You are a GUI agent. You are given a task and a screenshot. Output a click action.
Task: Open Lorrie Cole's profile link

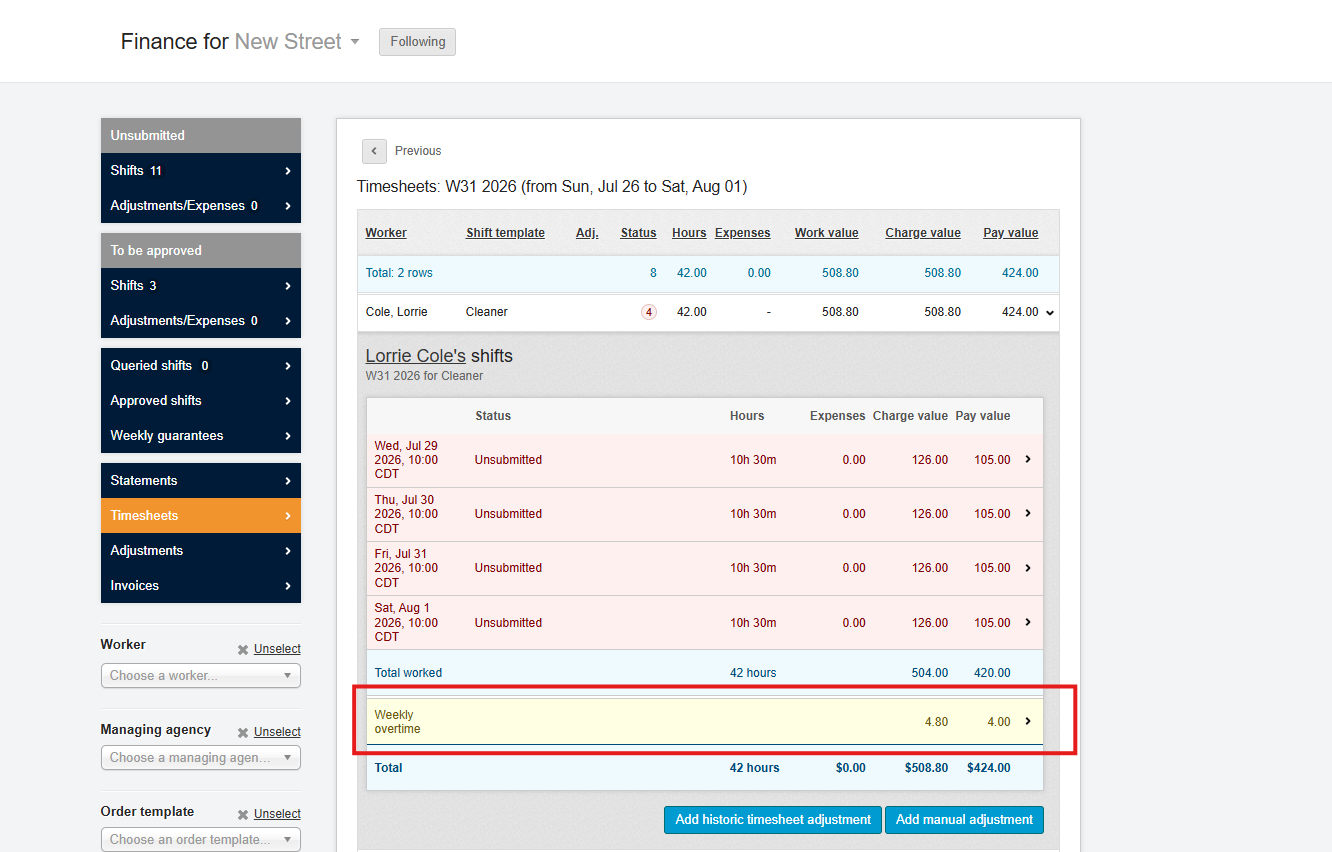(x=416, y=356)
